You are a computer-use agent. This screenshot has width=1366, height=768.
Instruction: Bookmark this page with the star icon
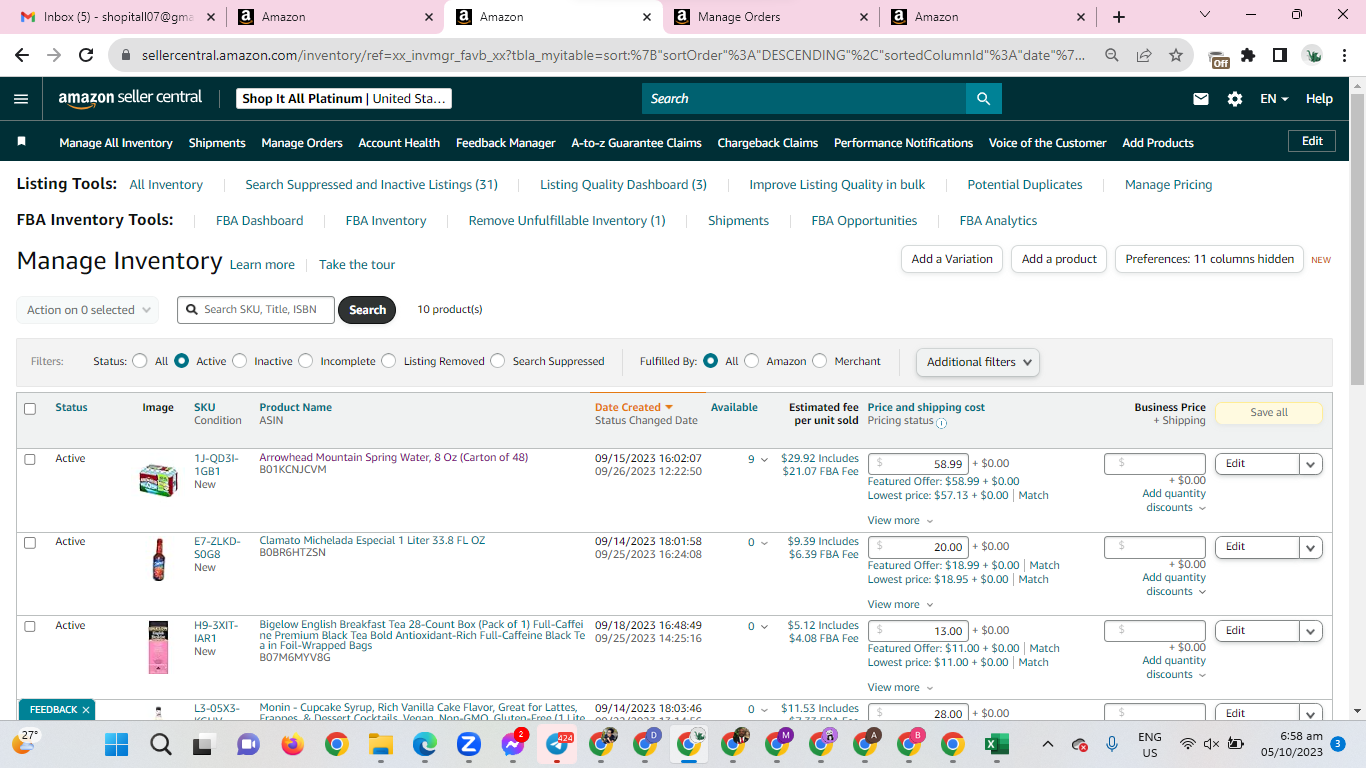(1176, 55)
